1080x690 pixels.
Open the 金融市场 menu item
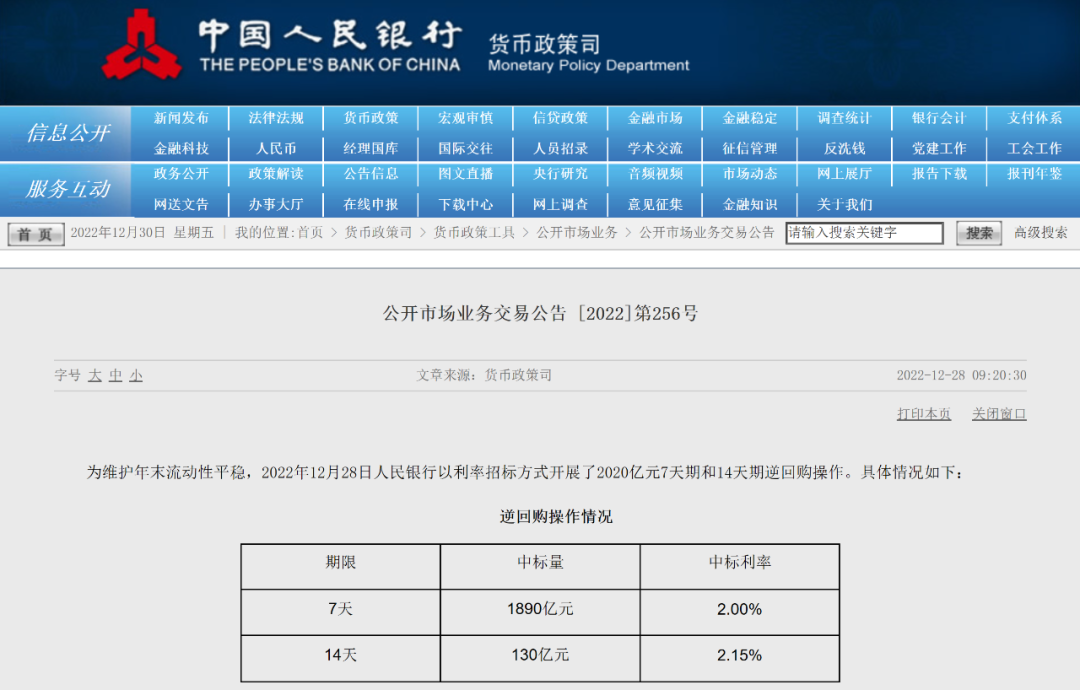pyautogui.click(x=655, y=117)
